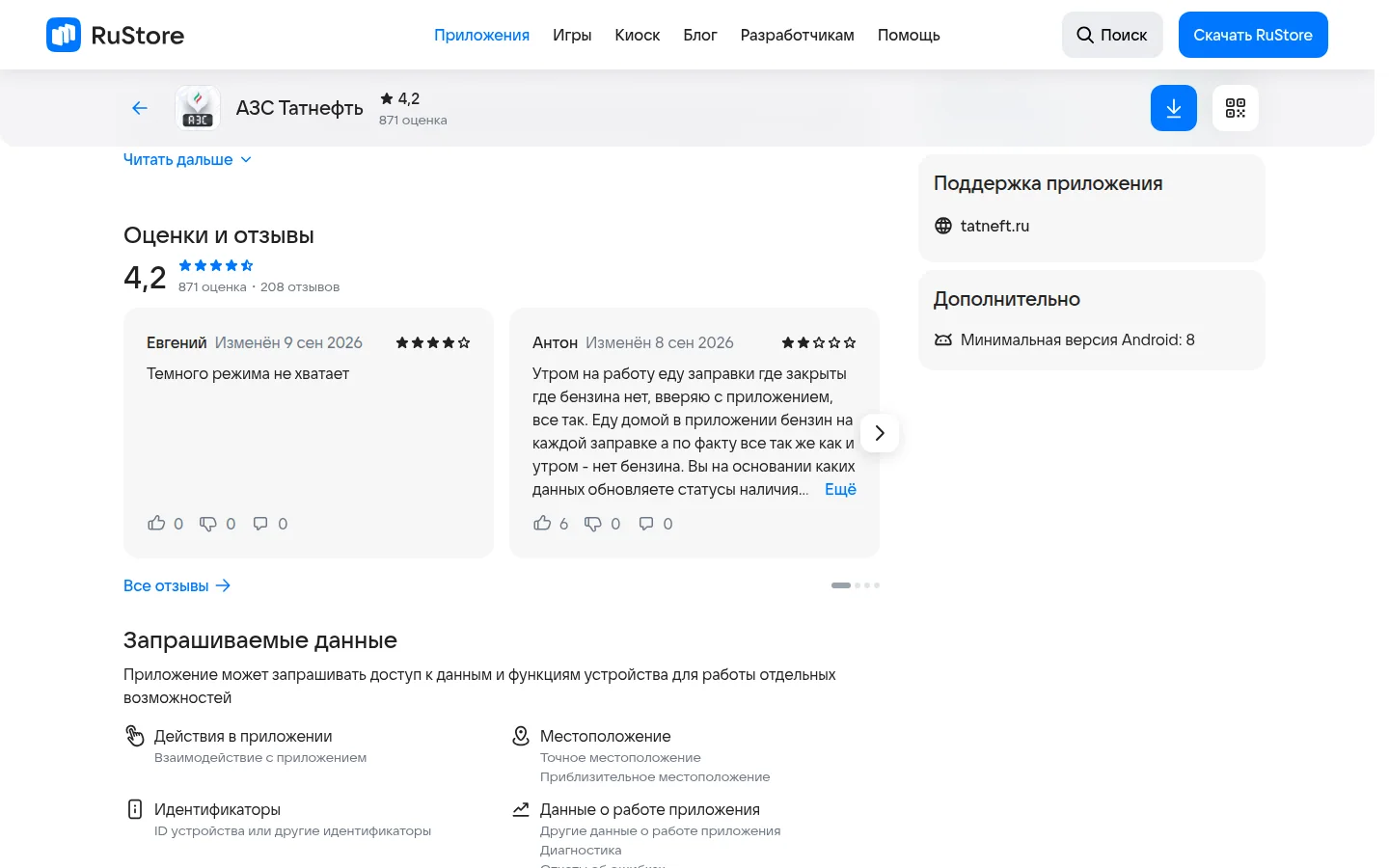Click Евгений's four-star rating
The image size is (1389, 868).
click(433, 342)
